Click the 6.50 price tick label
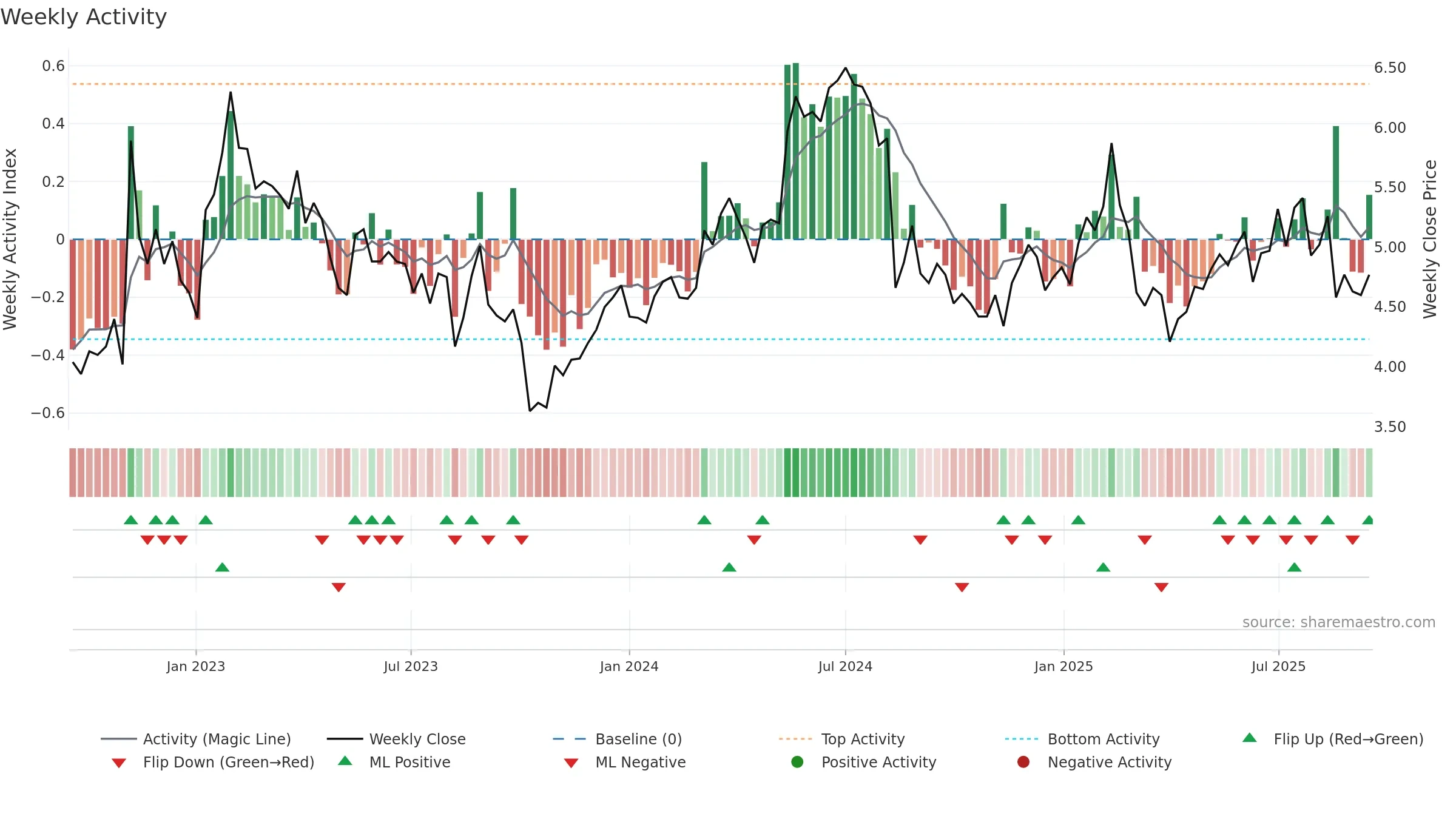Screen dimensions: 1456x819 click(1390, 67)
